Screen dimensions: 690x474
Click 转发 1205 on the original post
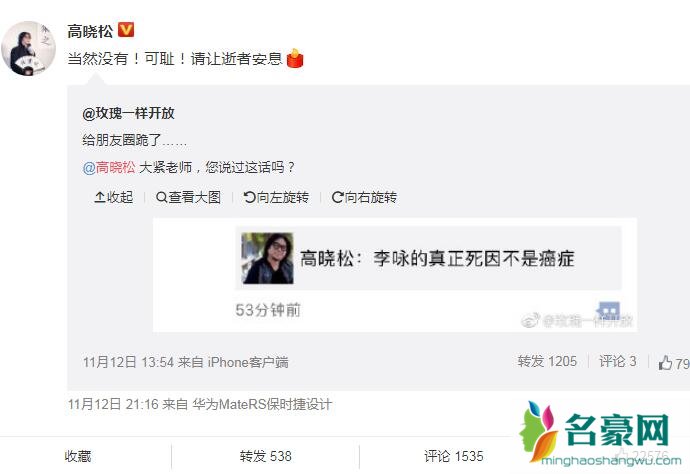pyautogui.click(x=547, y=361)
